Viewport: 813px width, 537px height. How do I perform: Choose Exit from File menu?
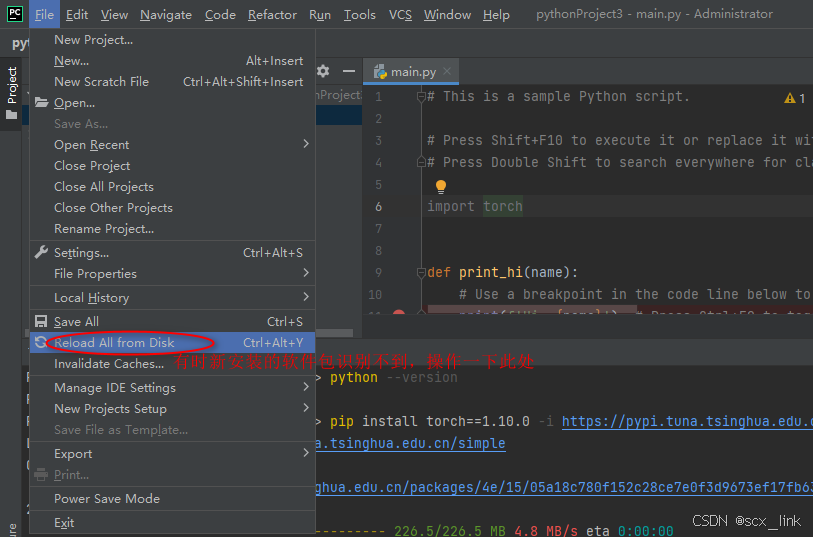click(x=172, y=522)
